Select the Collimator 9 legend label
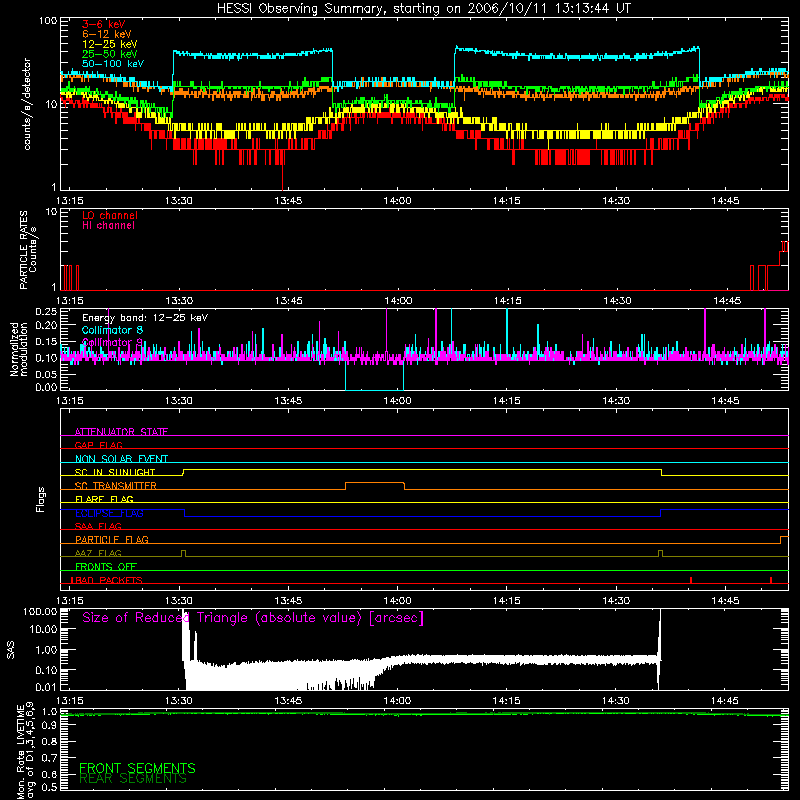The image size is (800, 800). 112,342
